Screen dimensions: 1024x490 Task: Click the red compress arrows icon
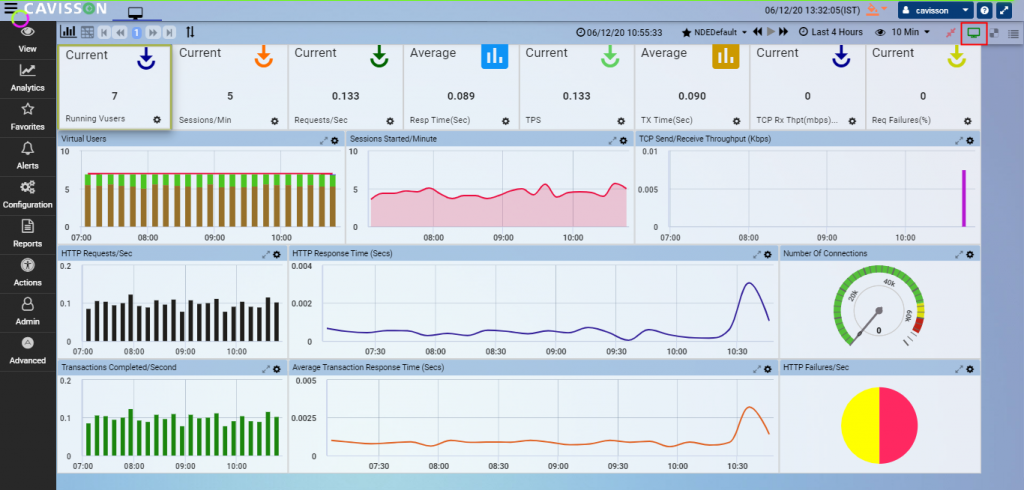[951, 33]
